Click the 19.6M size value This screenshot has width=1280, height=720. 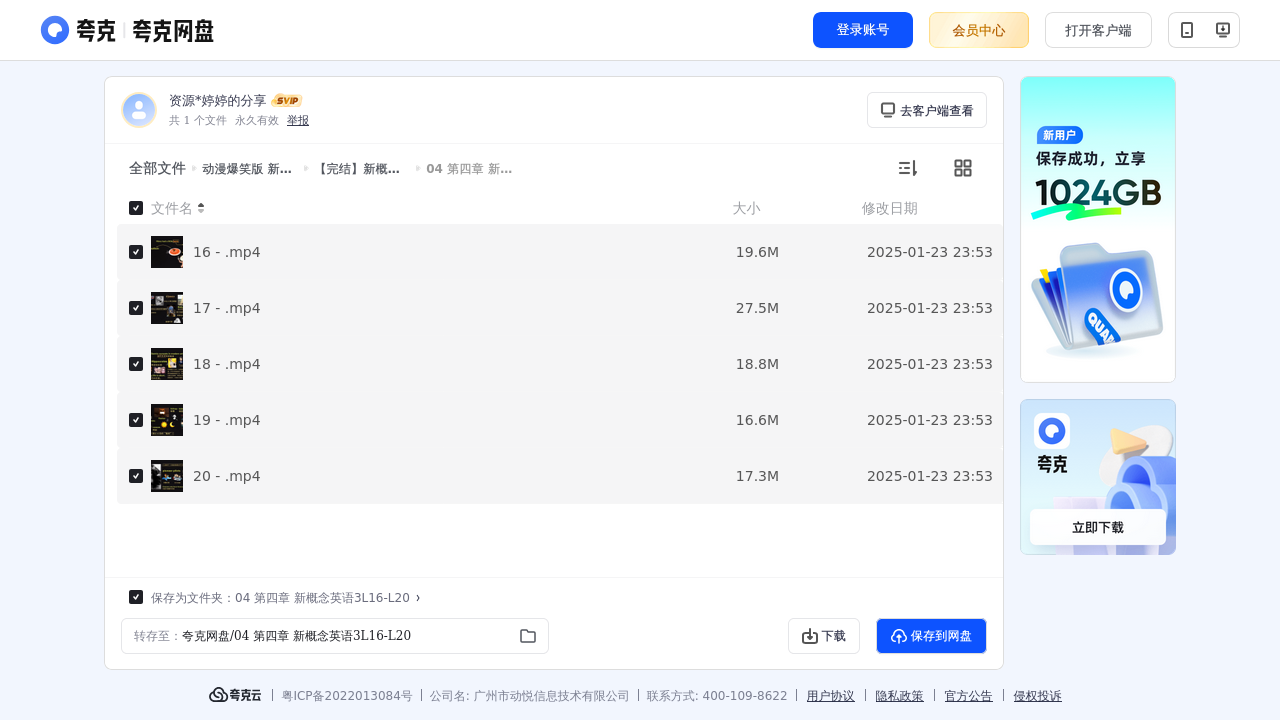tap(757, 252)
